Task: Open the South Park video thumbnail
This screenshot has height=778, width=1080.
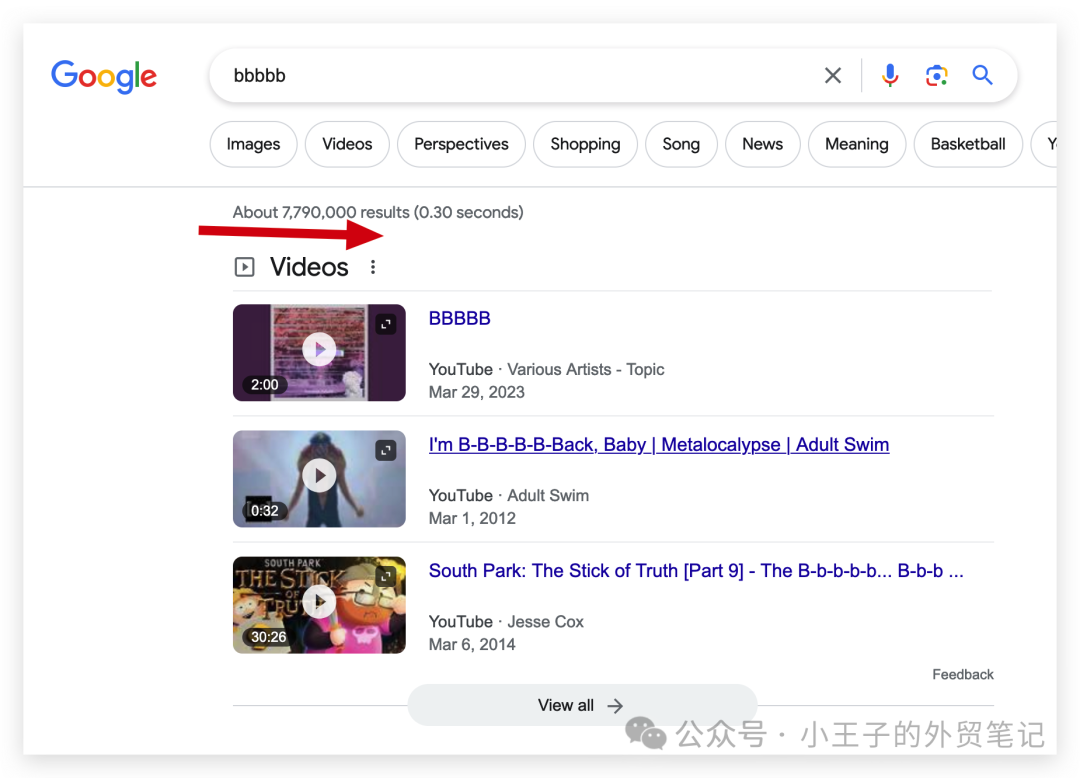Action: tap(319, 605)
